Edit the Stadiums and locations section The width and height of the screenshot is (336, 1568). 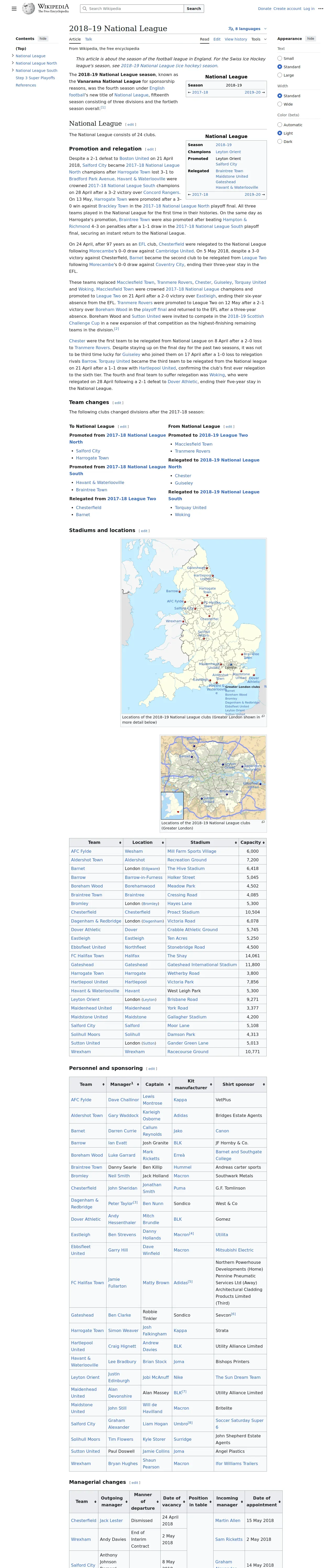pos(144,531)
